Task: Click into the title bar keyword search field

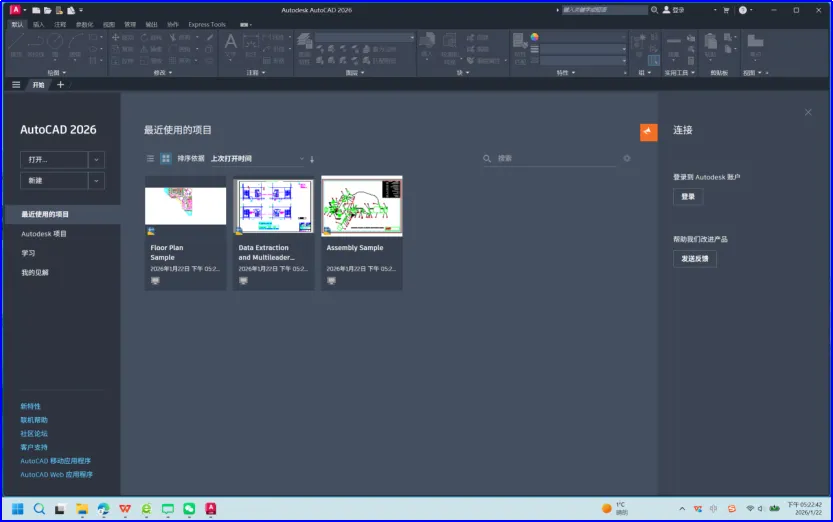Action: (605, 10)
